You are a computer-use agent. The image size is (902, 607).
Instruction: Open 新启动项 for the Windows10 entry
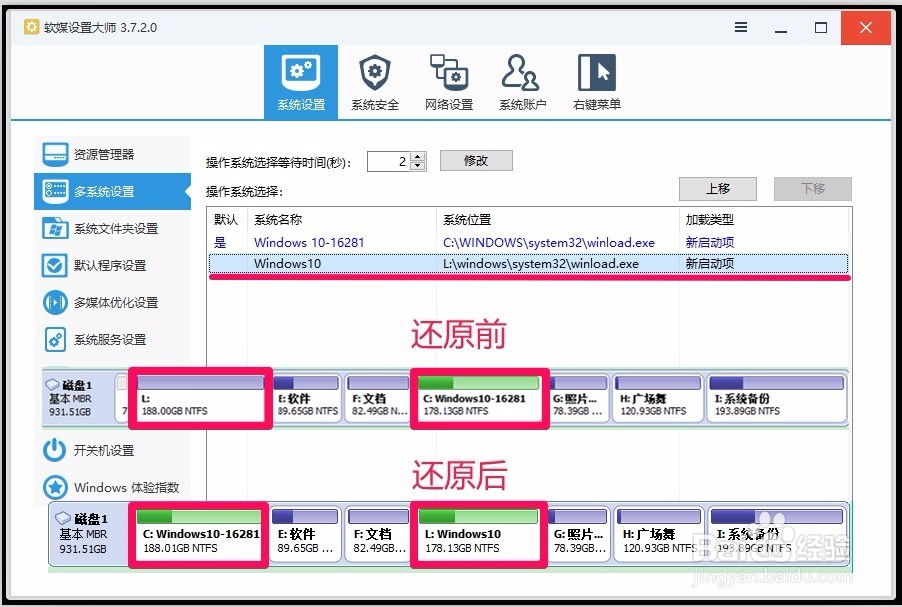[710, 264]
